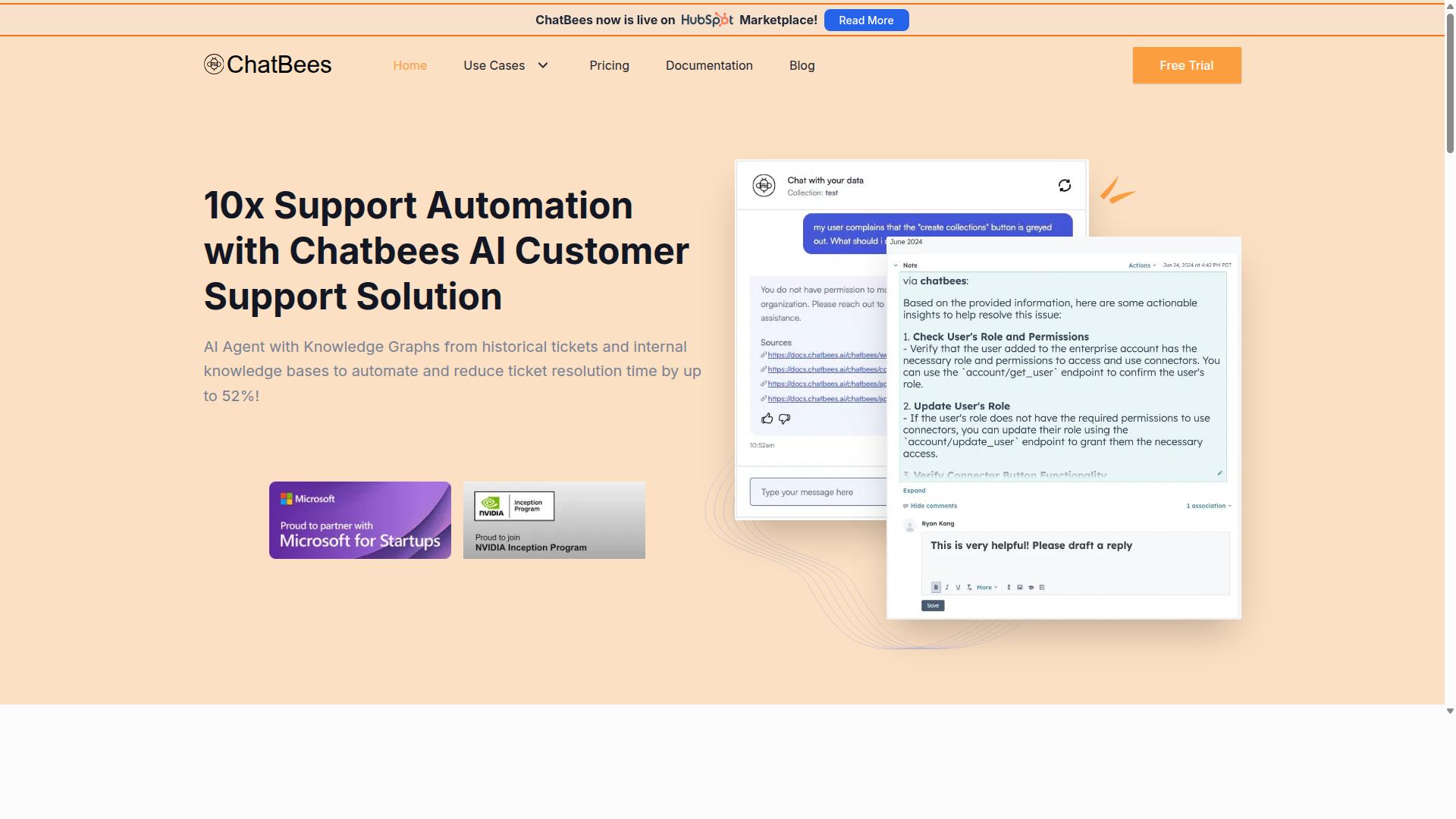The width and height of the screenshot is (1456, 819).
Task: Click Read More in banner
Action: click(x=866, y=20)
